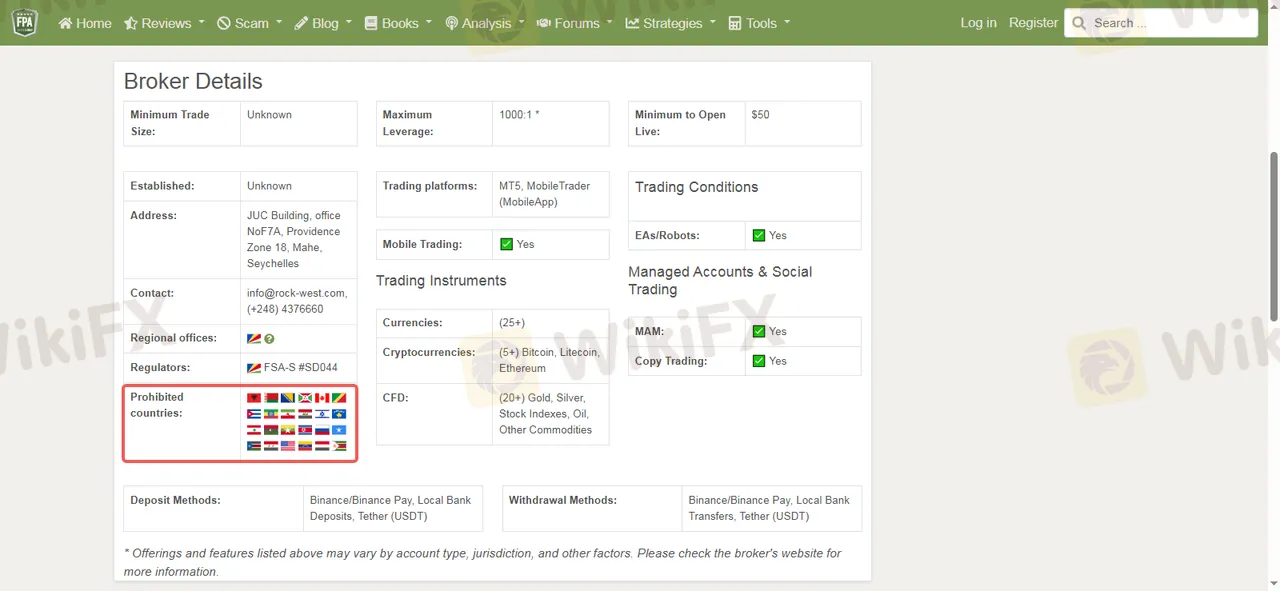Expand the Reviews dropdown menu
The height and width of the screenshot is (591, 1280).
(x=165, y=23)
